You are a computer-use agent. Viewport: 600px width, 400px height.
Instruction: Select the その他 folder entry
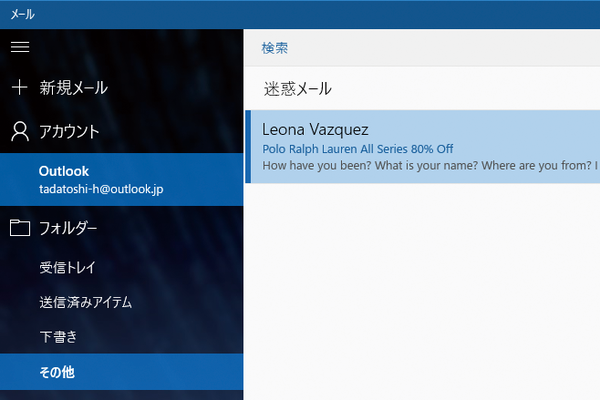click(x=121, y=372)
